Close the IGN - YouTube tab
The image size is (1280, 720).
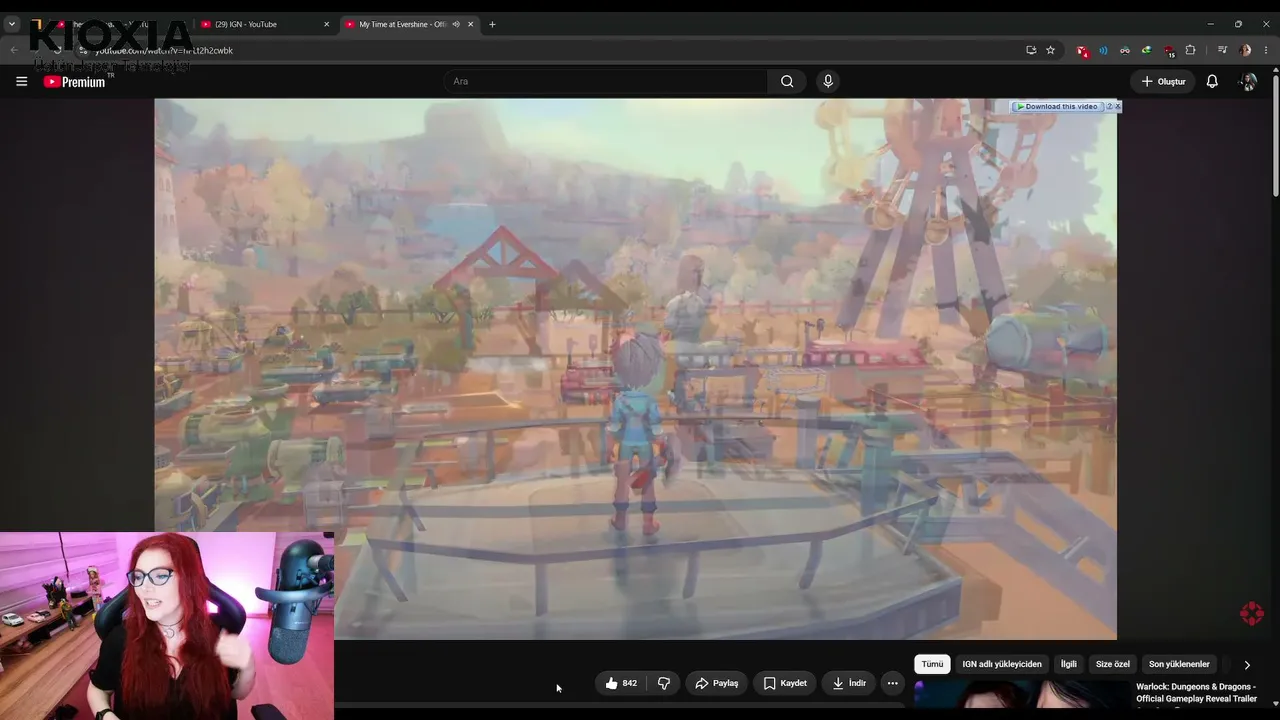pos(326,24)
